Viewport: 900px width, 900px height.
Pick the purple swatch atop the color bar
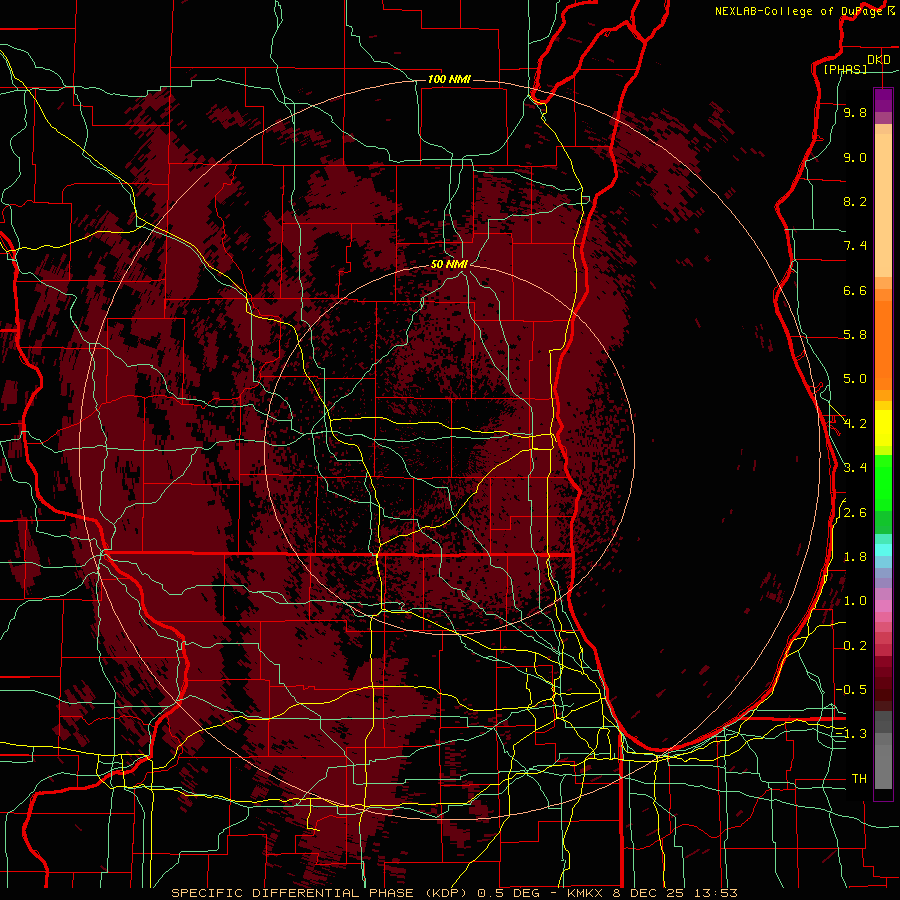(x=883, y=100)
